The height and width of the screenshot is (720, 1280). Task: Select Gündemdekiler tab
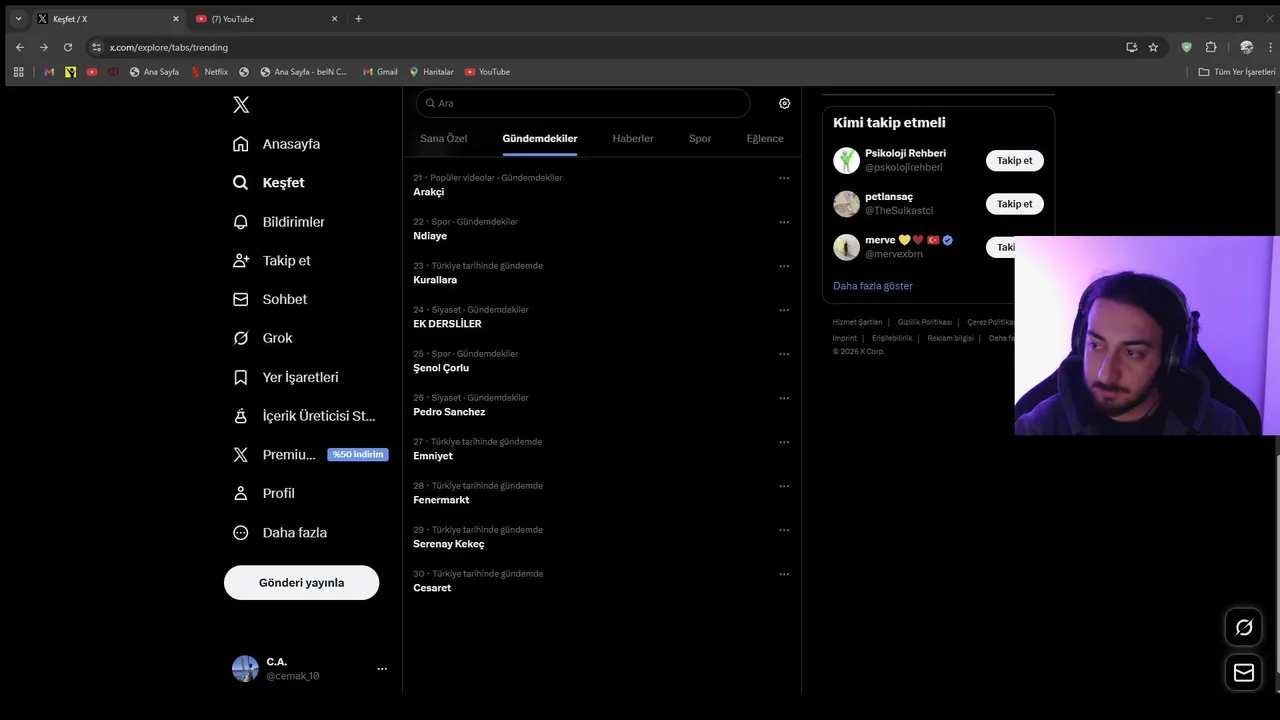pyautogui.click(x=540, y=139)
